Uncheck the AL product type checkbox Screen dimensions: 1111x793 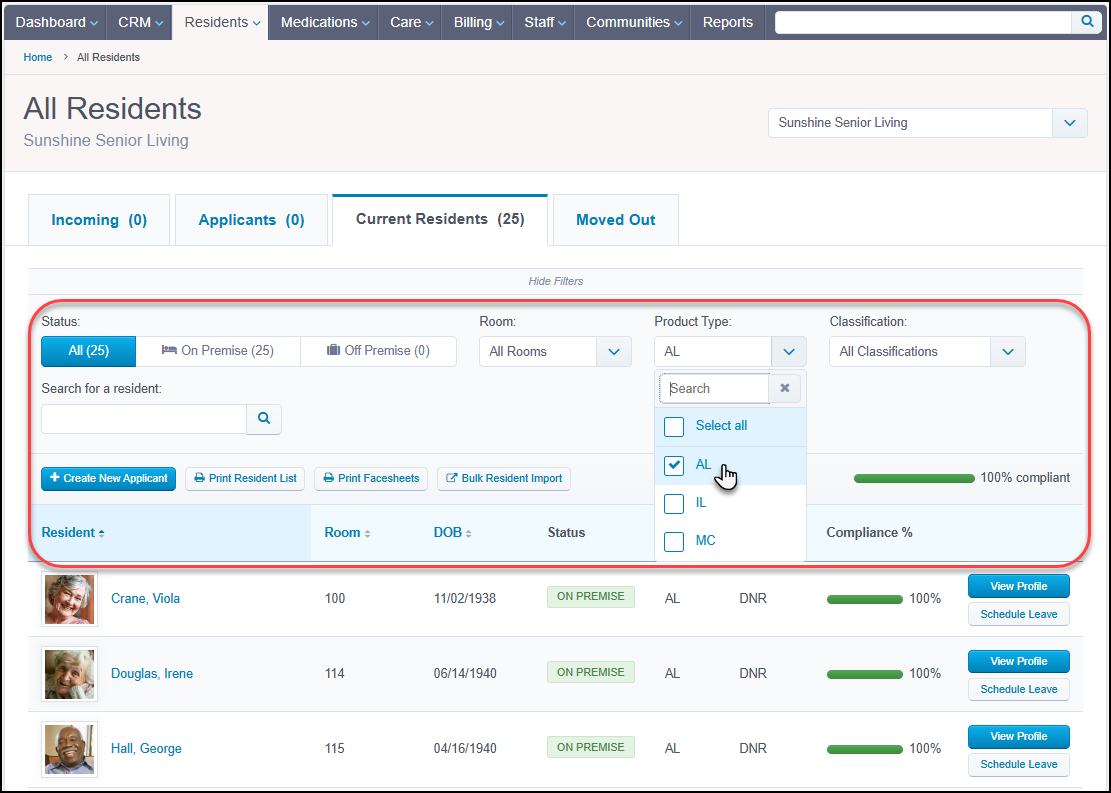(x=674, y=465)
